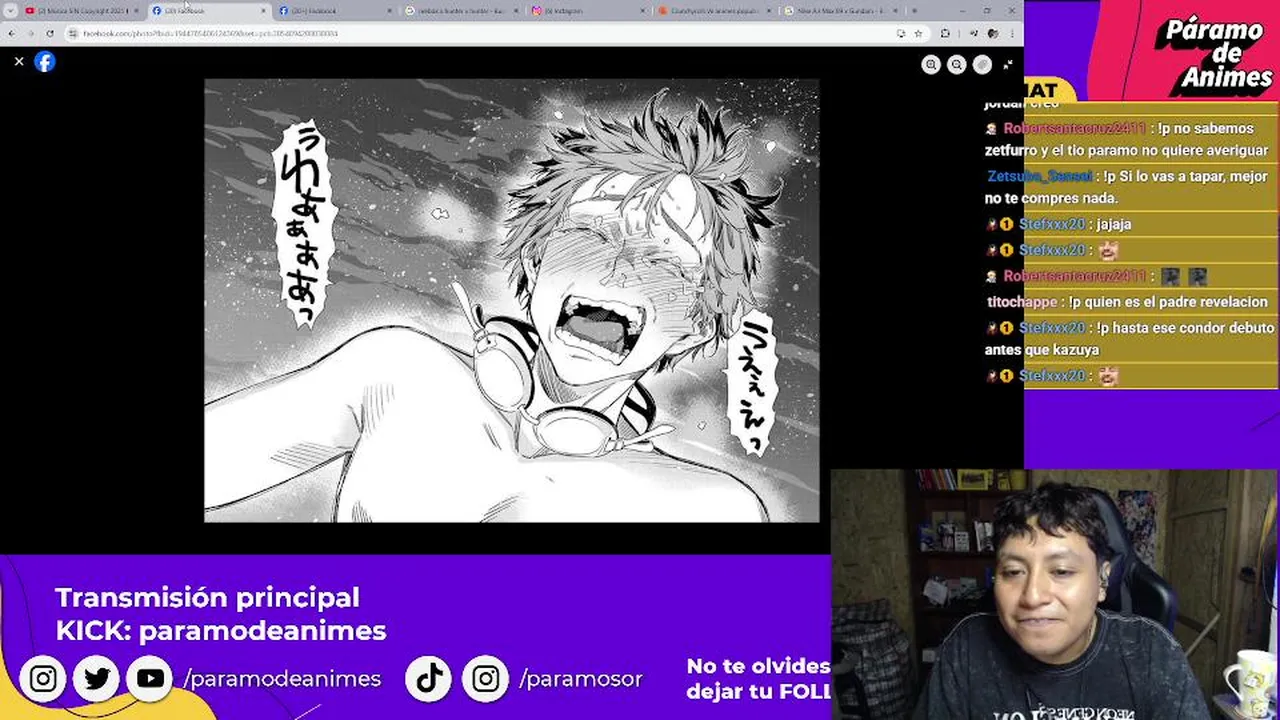This screenshot has width=1280, height=720.
Task: Close the YouTube Música tab
Action: (137, 11)
